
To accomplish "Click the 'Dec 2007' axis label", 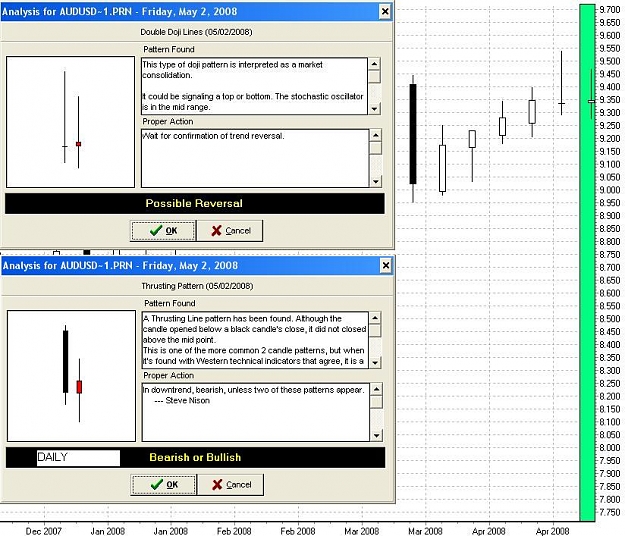I will pyautogui.click(x=43, y=531).
